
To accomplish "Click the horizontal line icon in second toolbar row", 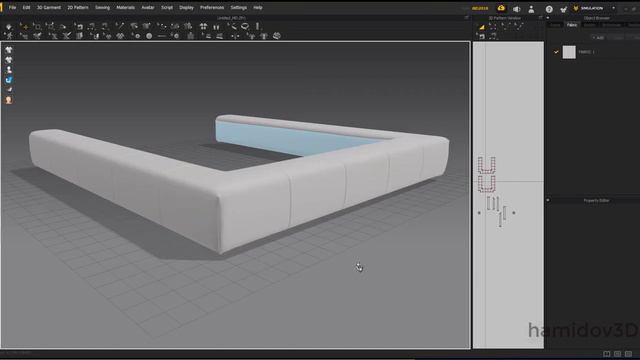I will tap(162, 36).
